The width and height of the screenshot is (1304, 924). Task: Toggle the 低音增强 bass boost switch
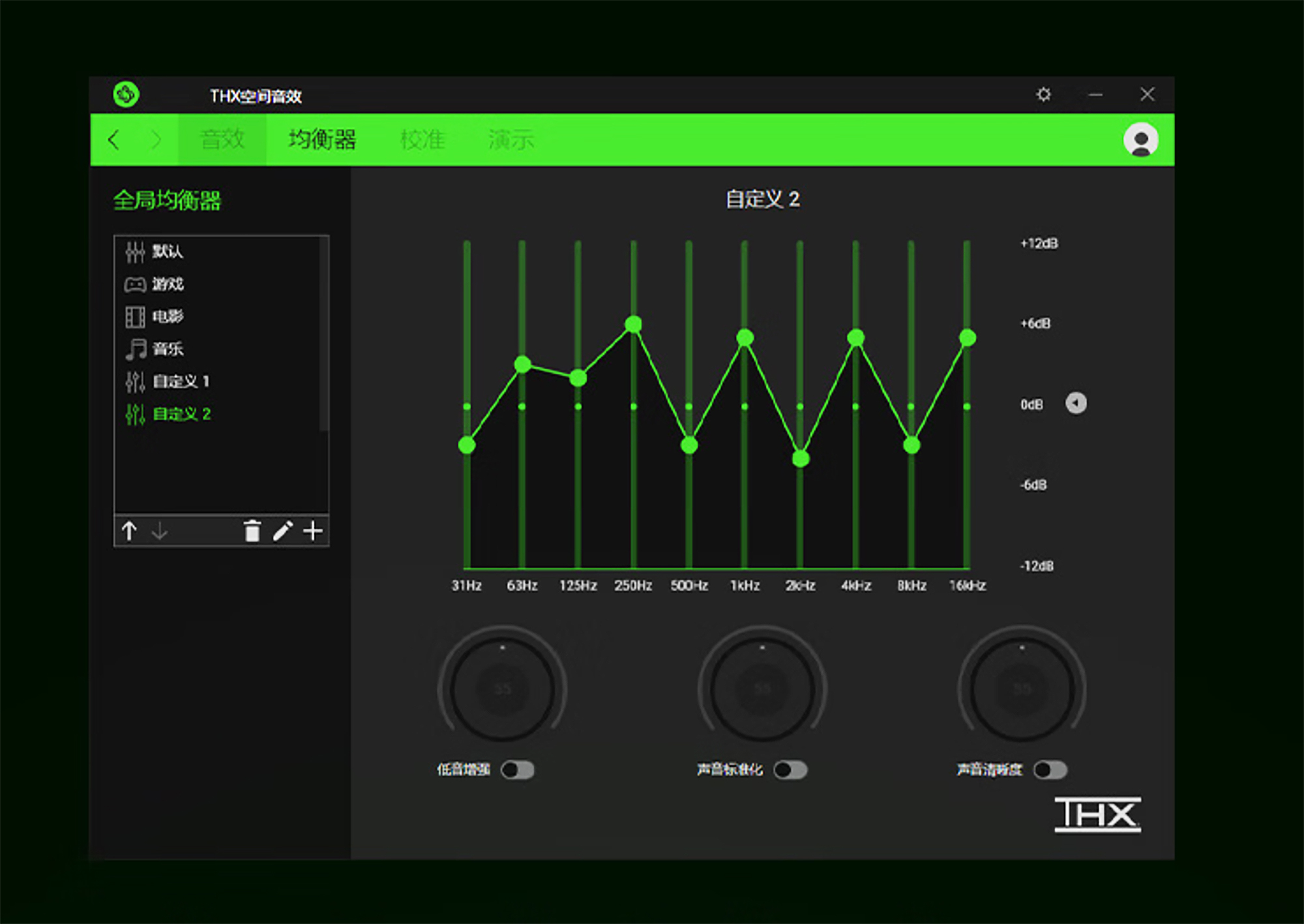point(518,770)
